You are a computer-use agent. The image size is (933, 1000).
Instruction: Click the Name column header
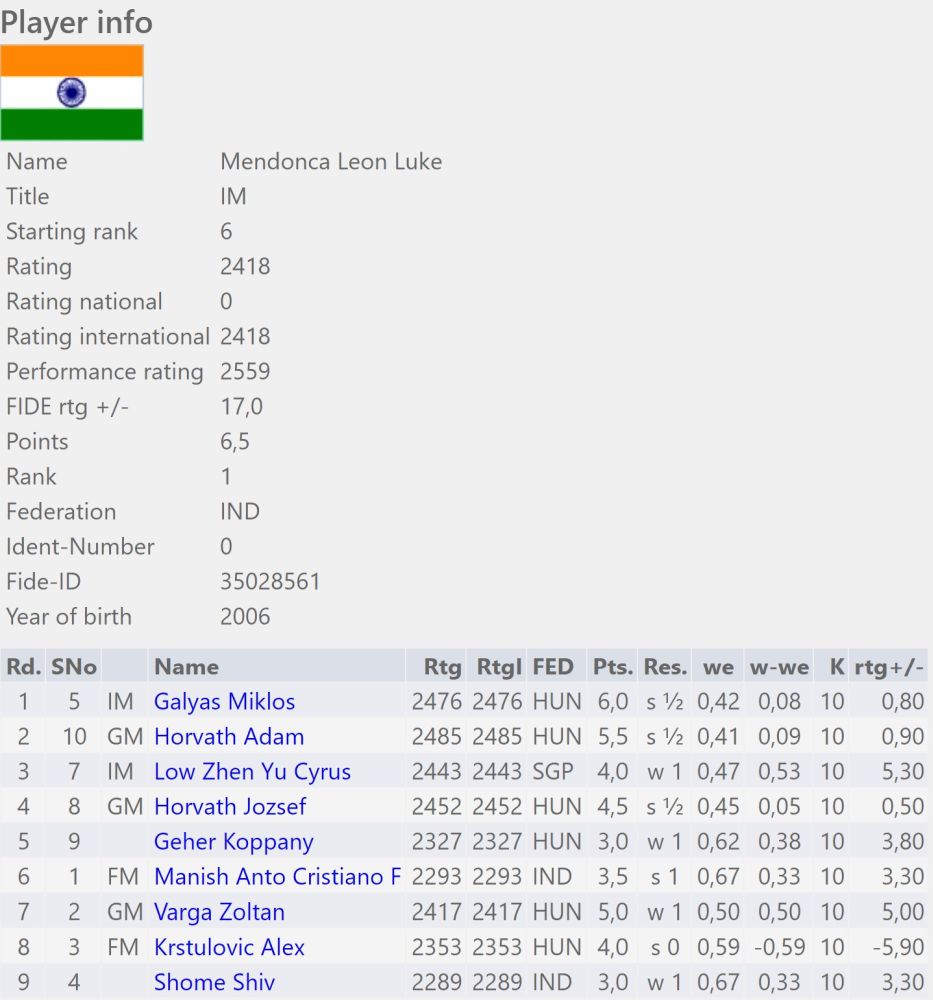(x=186, y=666)
